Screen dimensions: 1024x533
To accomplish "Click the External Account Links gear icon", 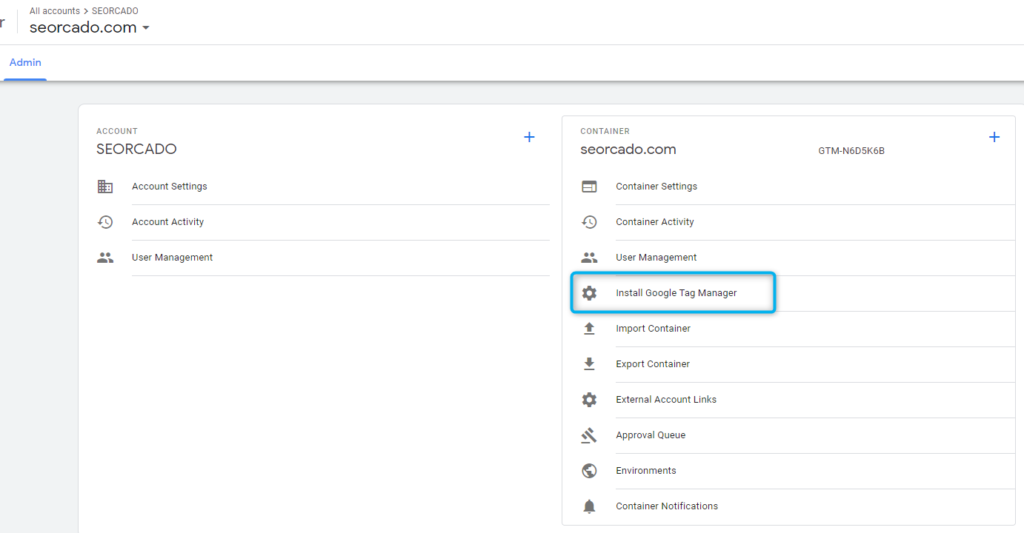I will tap(589, 400).
